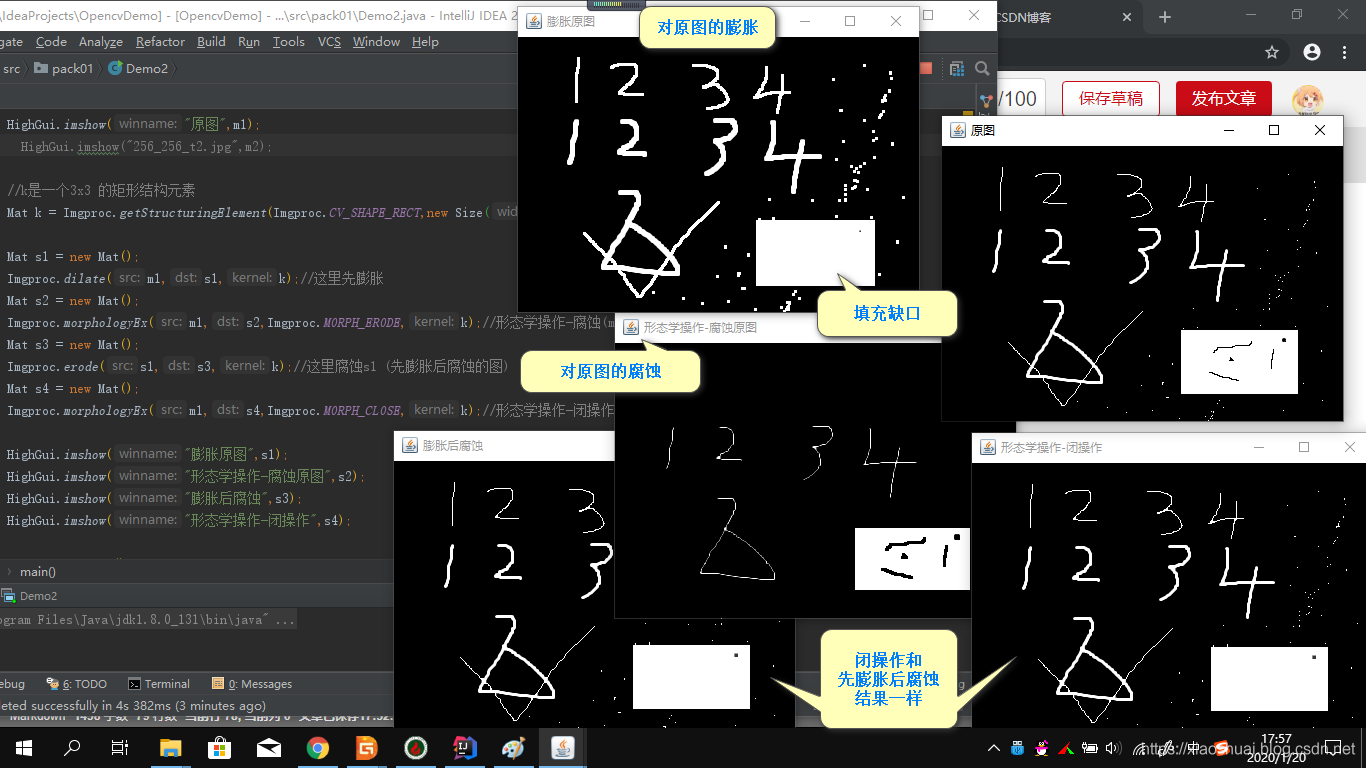
Task: Expand main() in structure breadcrumb
Action: (38, 572)
